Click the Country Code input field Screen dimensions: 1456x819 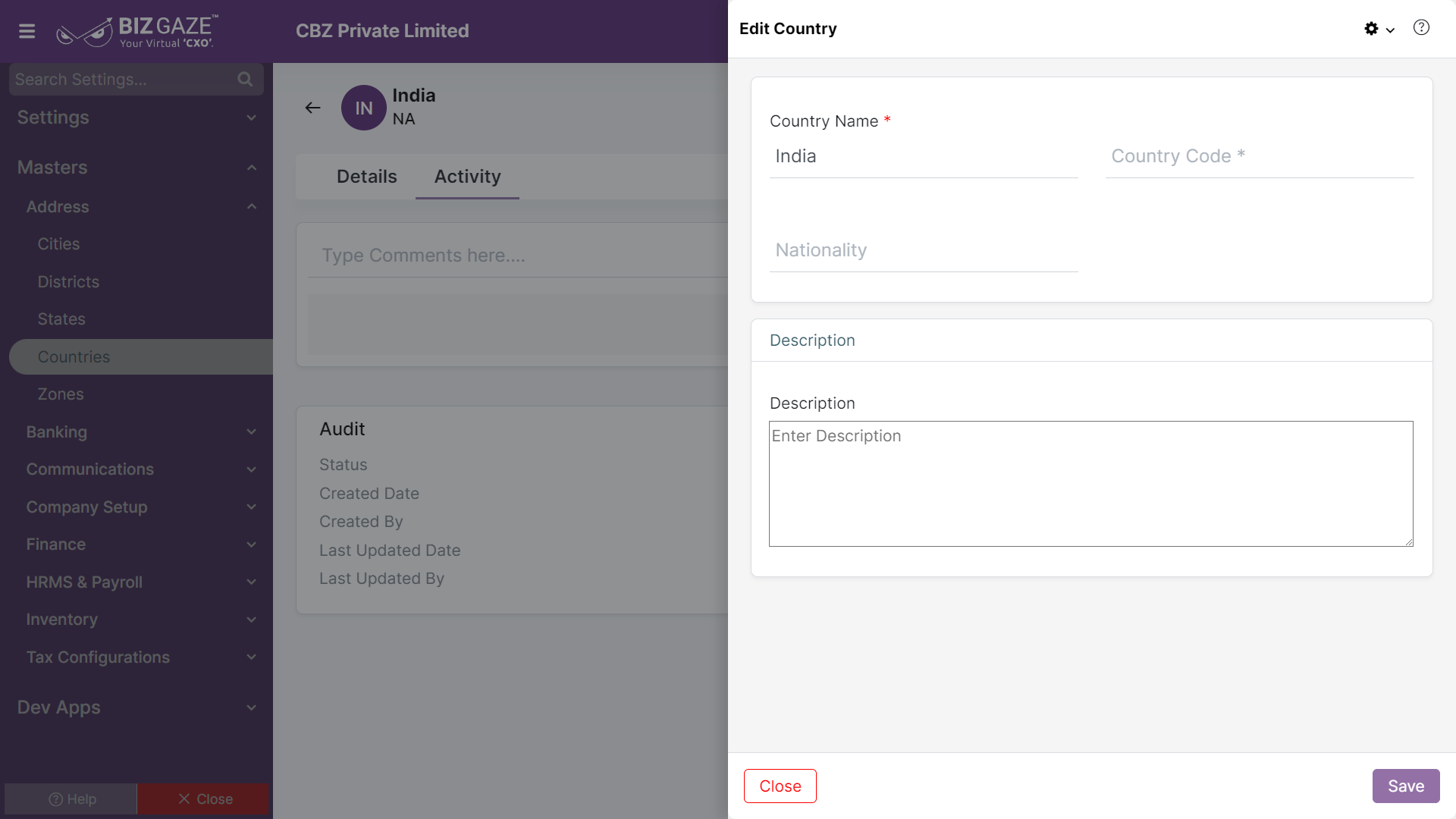pyautogui.click(x=1260, y=157)
